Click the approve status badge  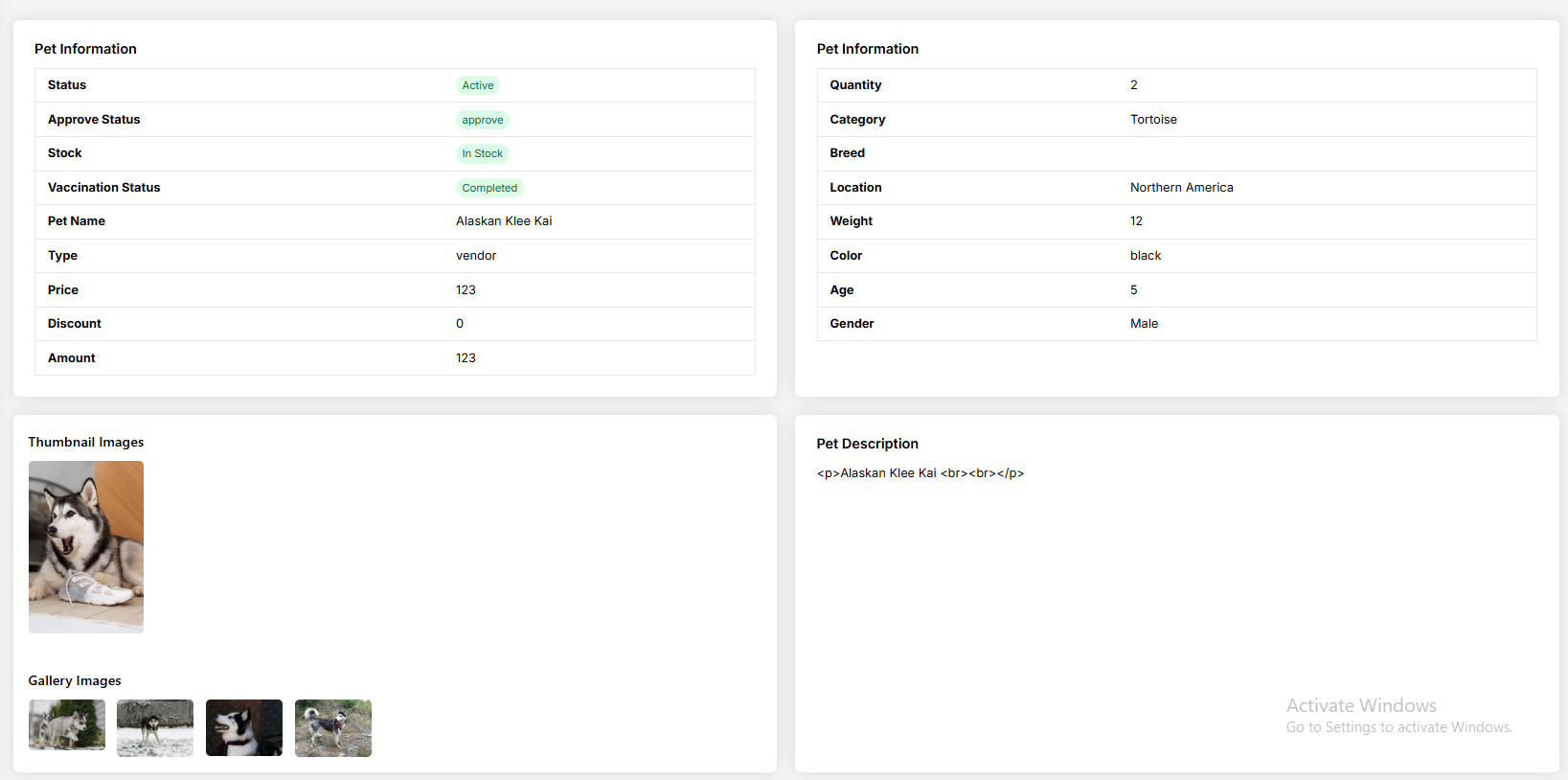tap(482, 120)
